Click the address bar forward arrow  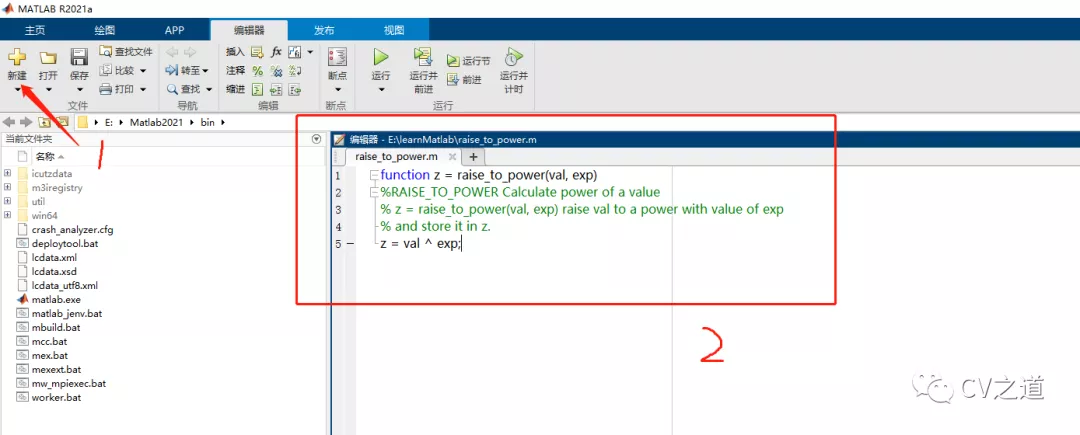pyautogui.click(x=26, y=122)
